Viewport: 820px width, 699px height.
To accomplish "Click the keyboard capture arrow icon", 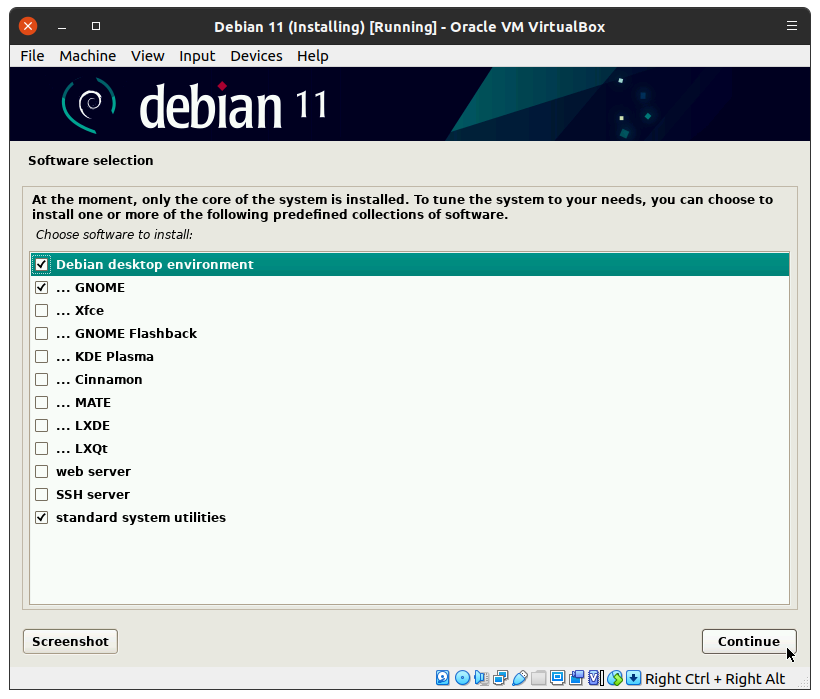I will (634, 678).
